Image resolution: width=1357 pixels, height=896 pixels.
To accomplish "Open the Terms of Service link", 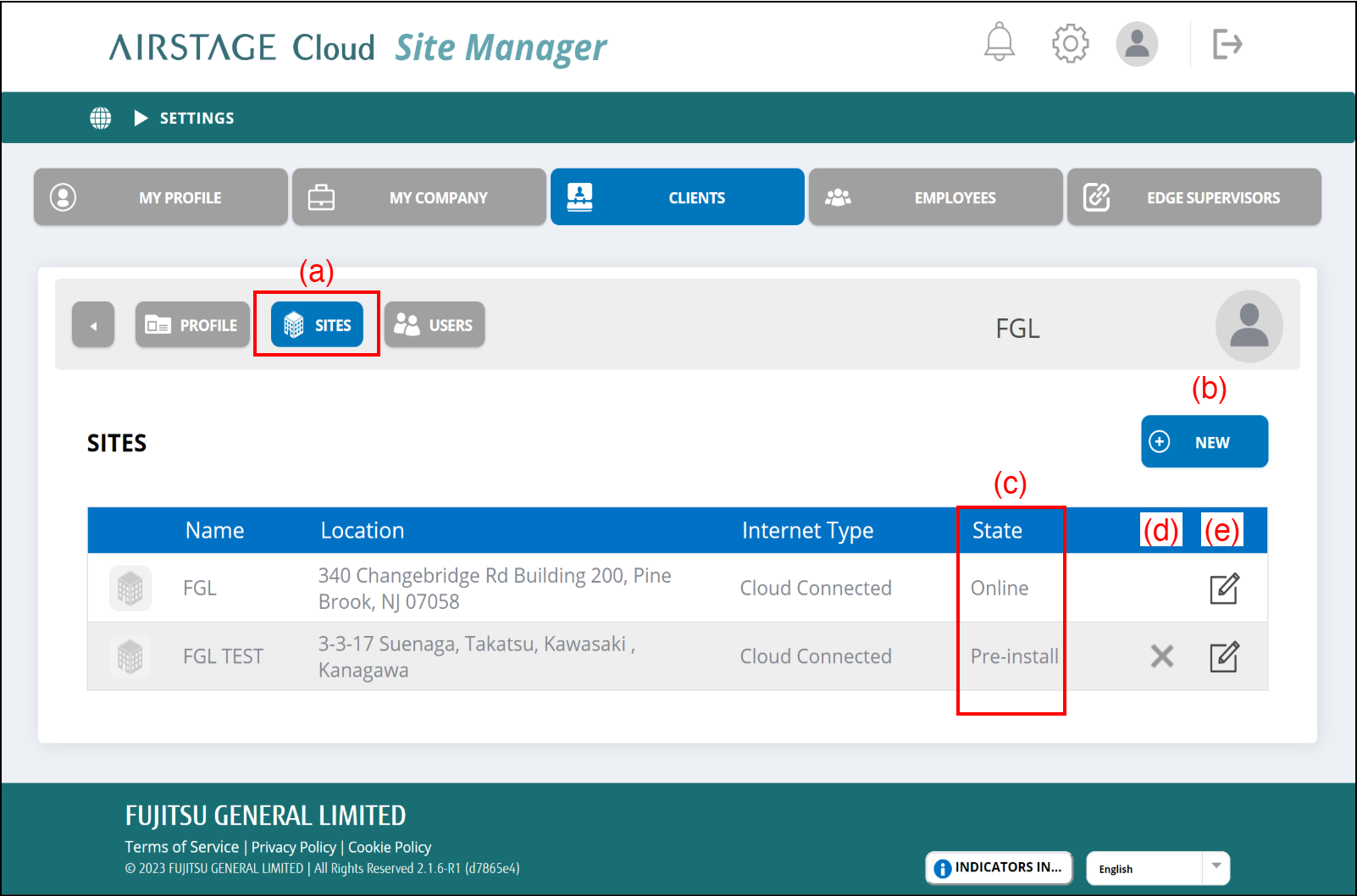I will click(x=182, y=847).
